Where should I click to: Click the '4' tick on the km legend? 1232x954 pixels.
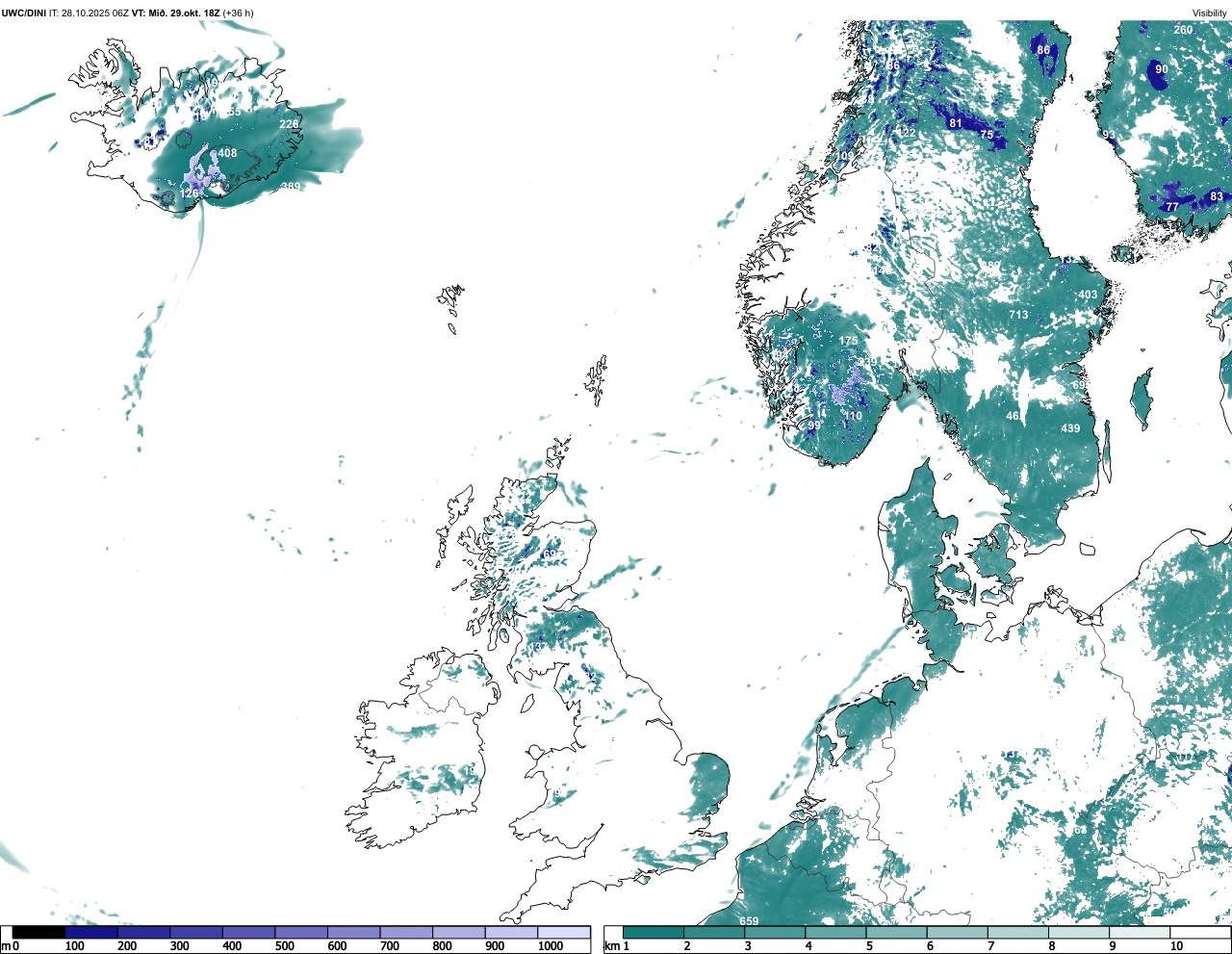pyautogui.click(x=808, y=946)
